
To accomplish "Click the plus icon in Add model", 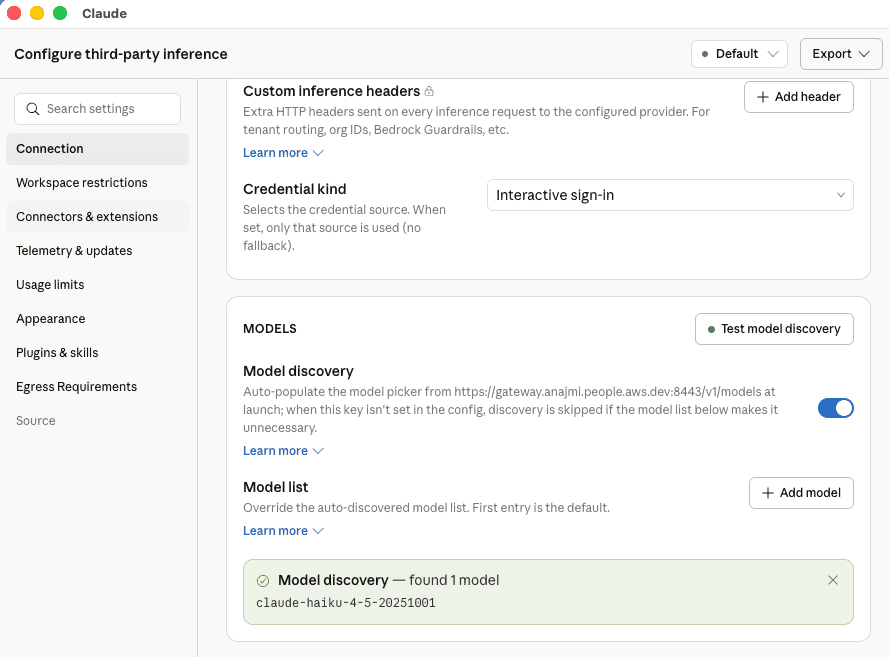I will pos(768,493).
